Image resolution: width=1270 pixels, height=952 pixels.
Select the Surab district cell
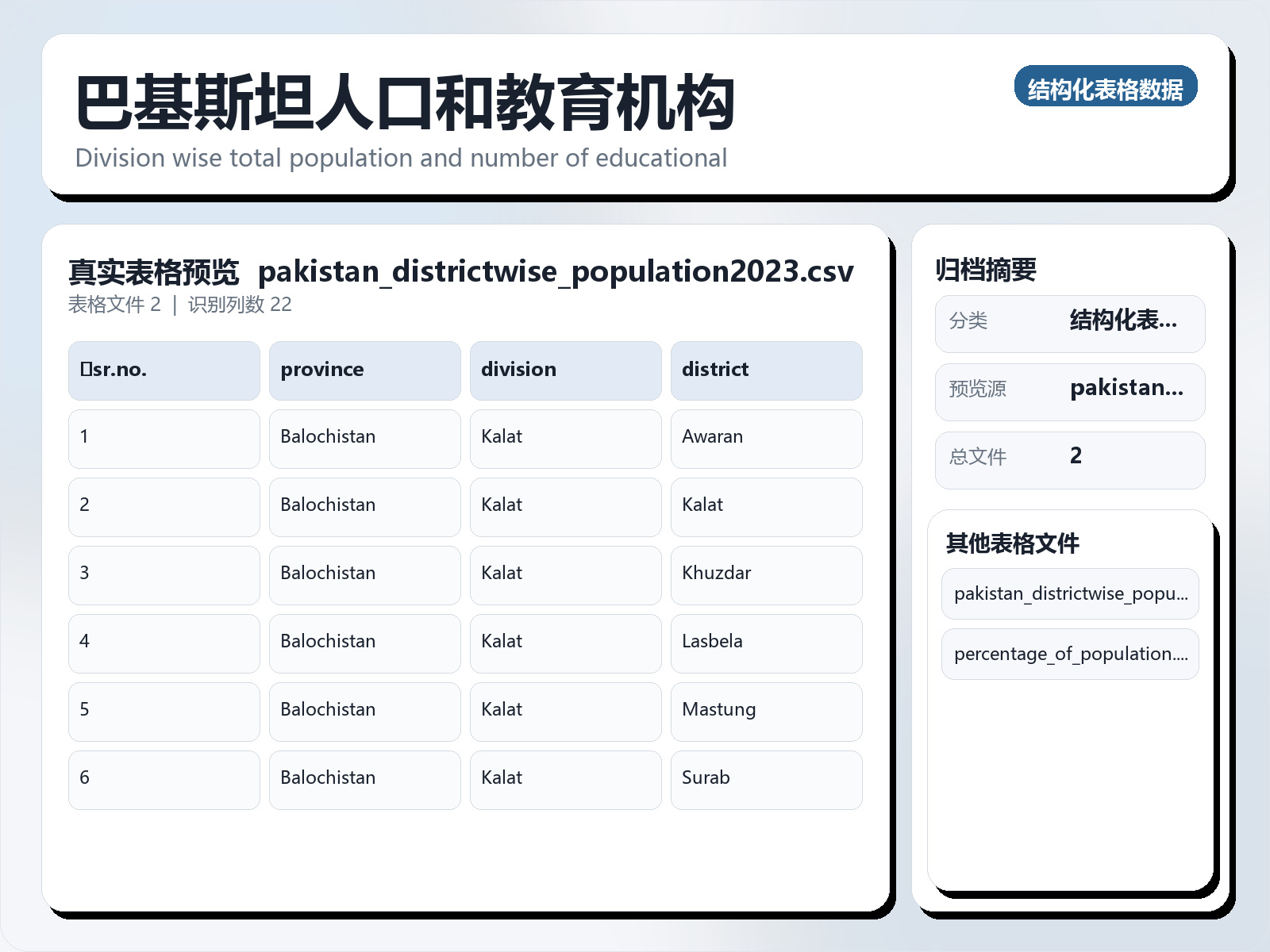pyautogui.click(x=766, y=779)
